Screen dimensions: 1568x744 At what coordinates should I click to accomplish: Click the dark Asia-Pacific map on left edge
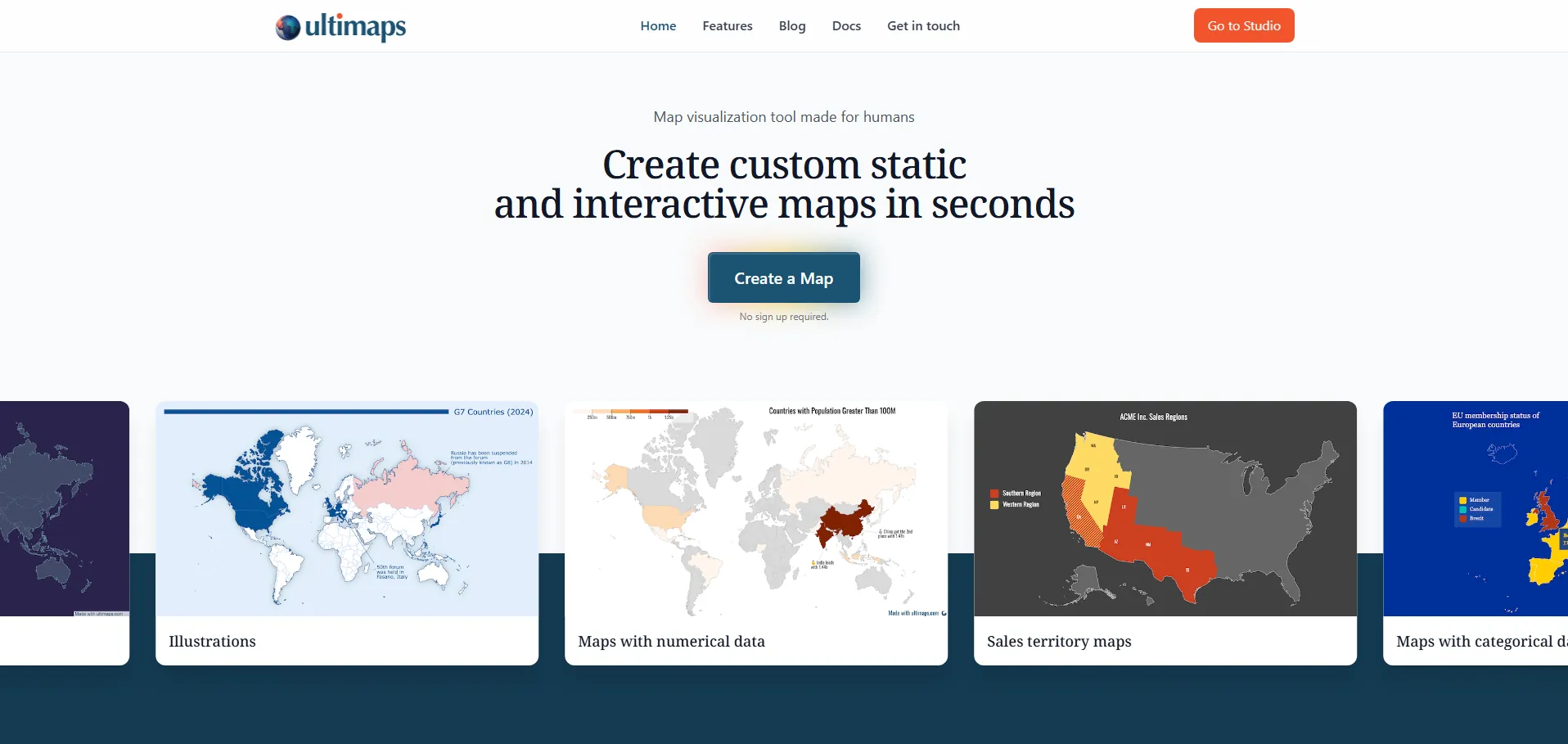coord(64,508)
